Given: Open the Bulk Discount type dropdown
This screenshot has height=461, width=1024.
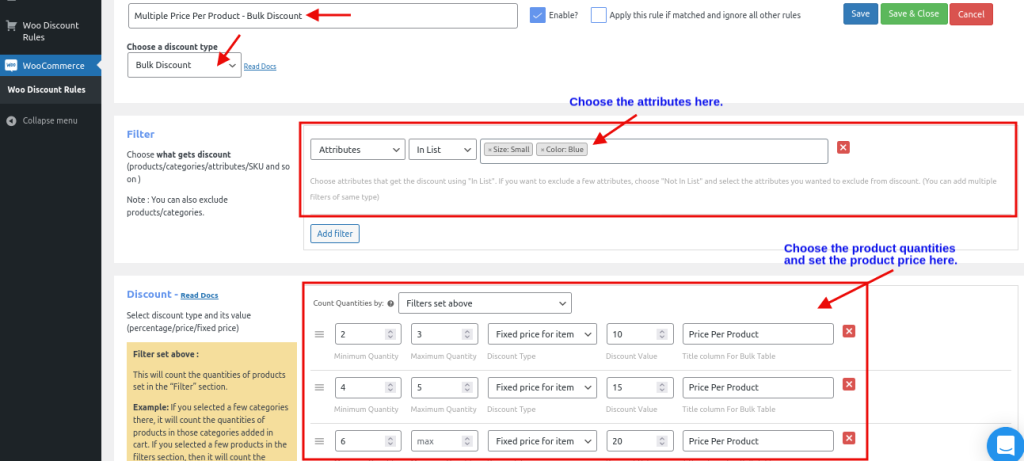Looking at the screenshot, I should (184, 65).
